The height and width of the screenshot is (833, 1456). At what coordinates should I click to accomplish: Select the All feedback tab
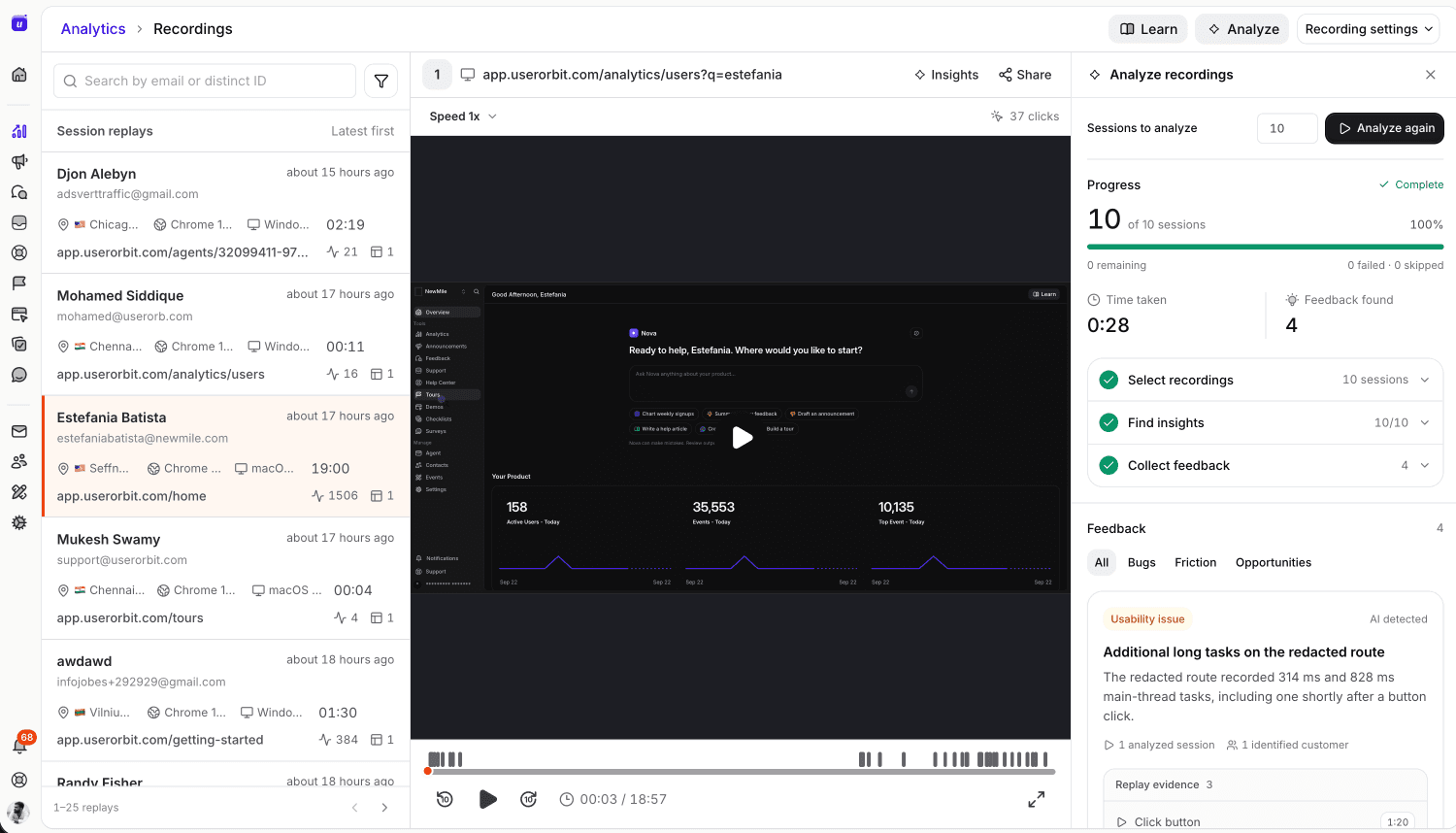coord(1102,562)
